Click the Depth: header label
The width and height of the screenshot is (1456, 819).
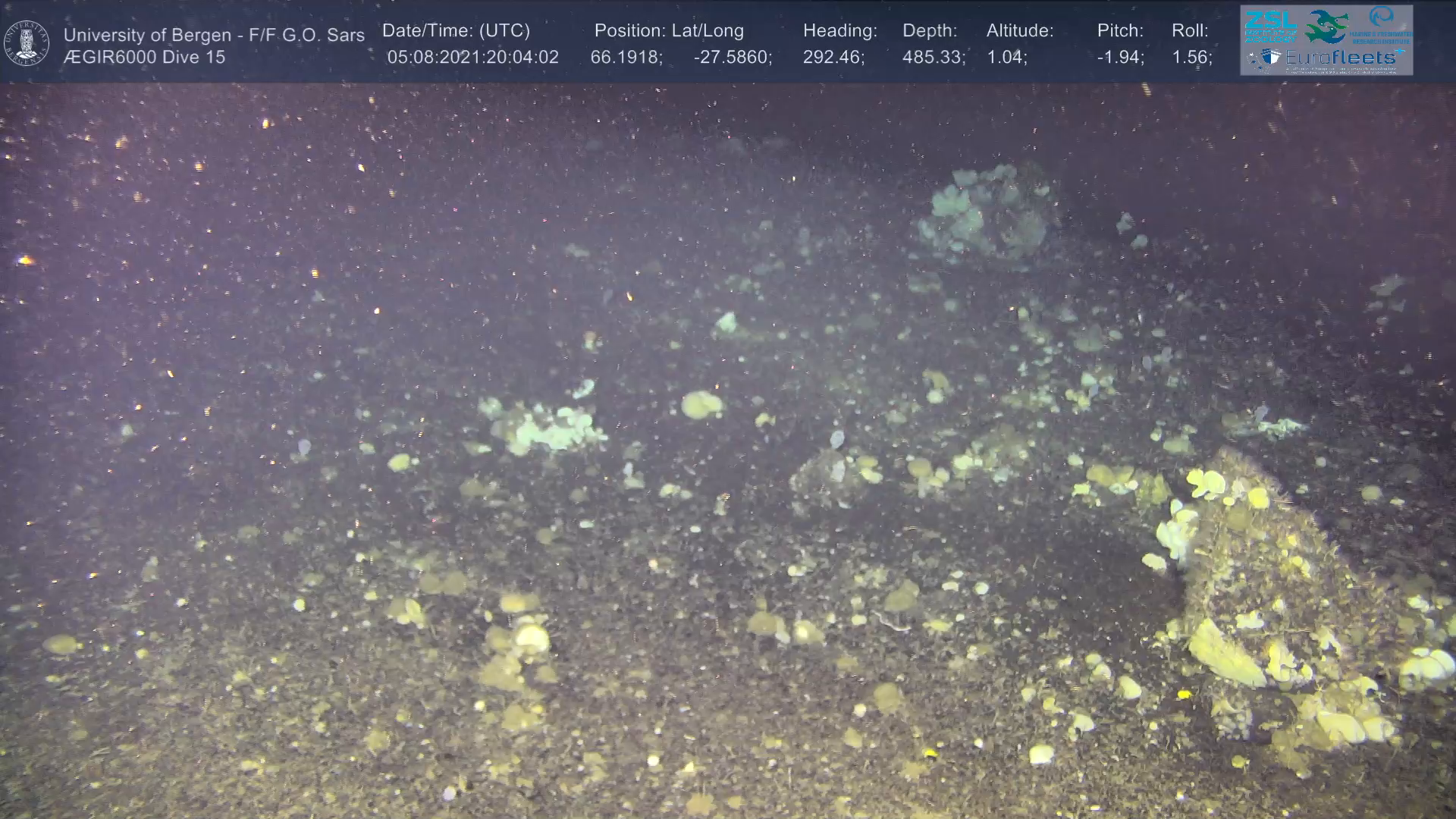[x=930, y=30]
